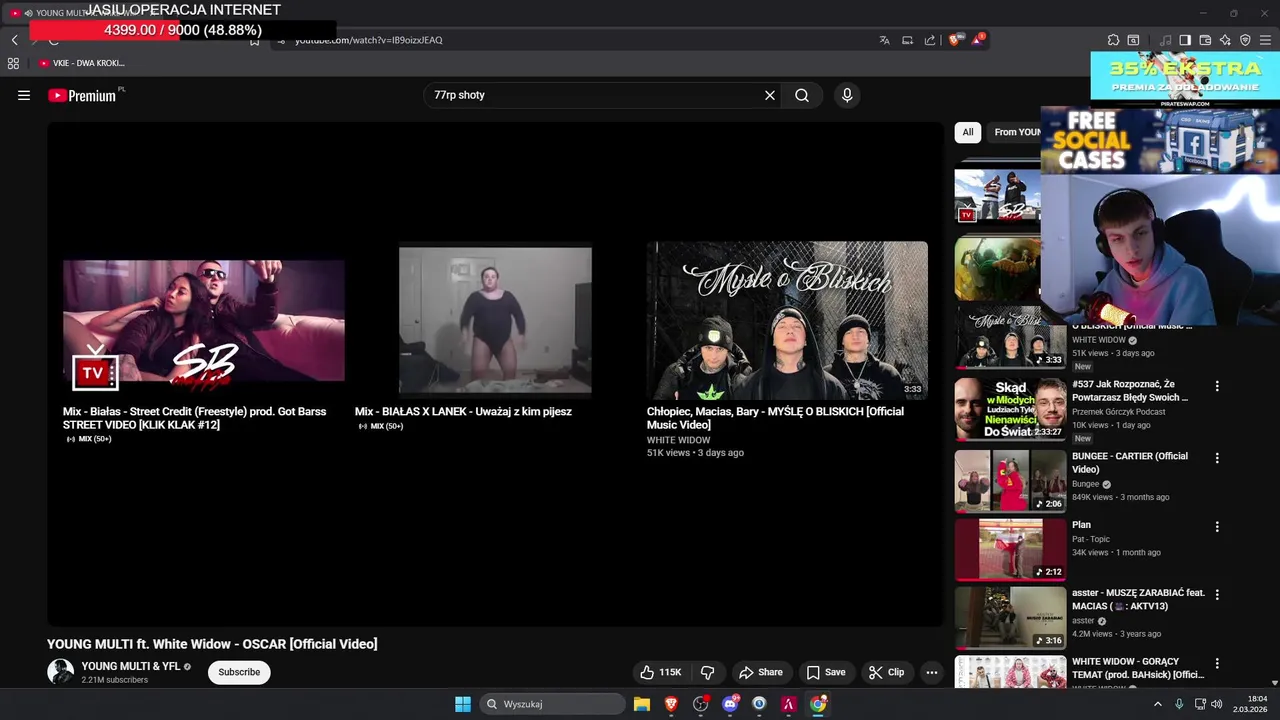Click the browser address bar URL
1280x720 pixels.
369,40
